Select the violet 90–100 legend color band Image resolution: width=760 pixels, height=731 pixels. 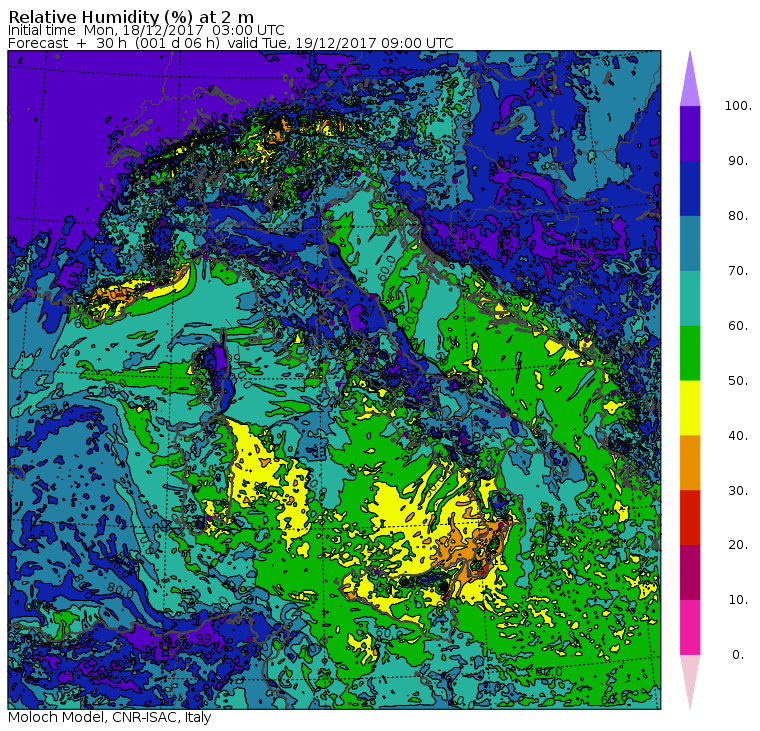click(x=690, y=133)
